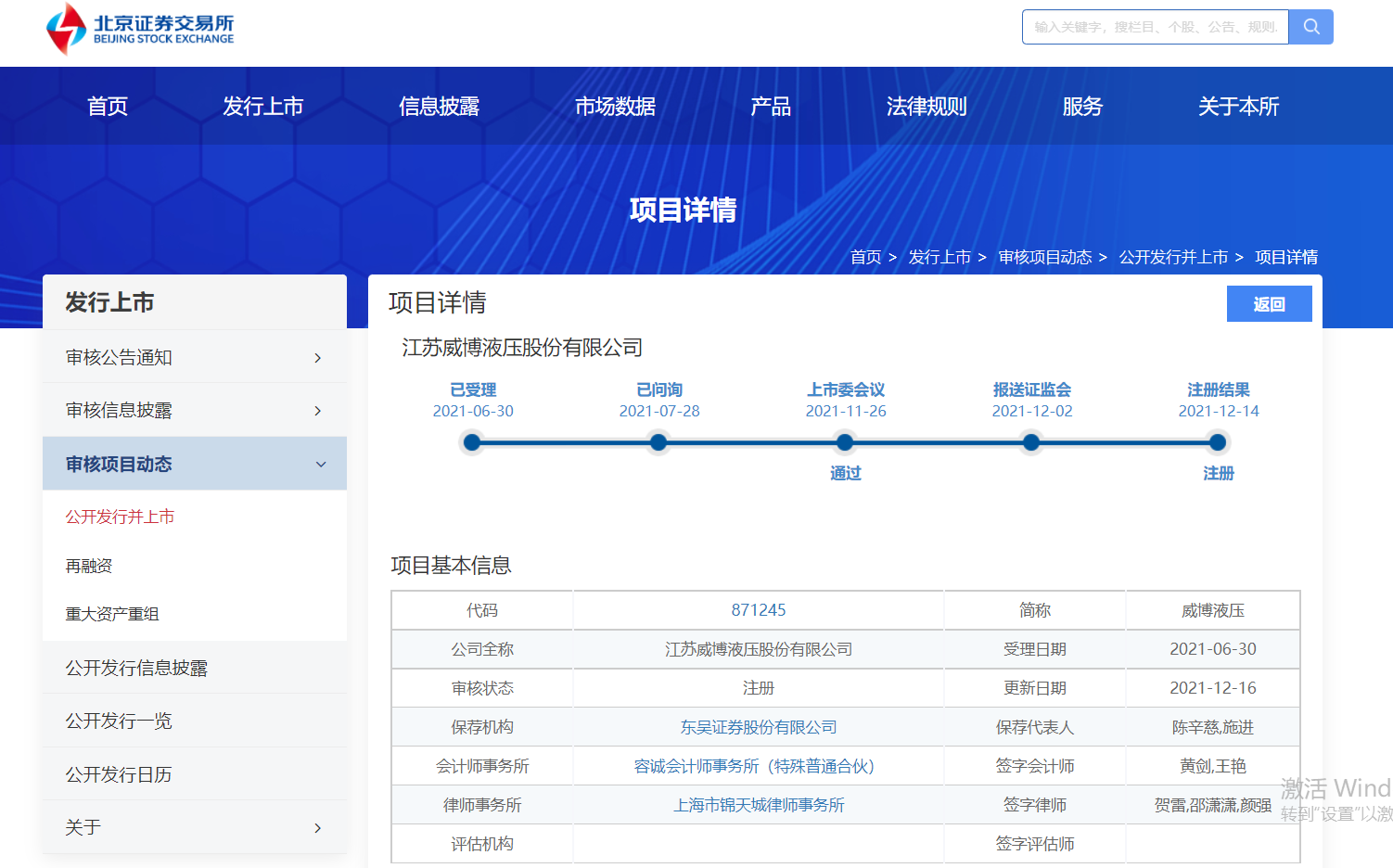The width and height of the screenshot is (1393, 868).
Task: Expand the 关于 sidebar arrow
Action: (x=318, y=828)
